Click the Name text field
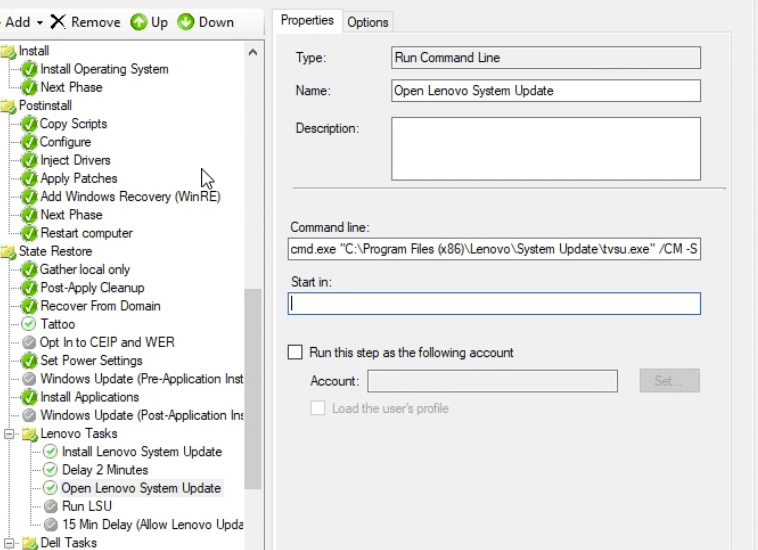This screenshot has width=758, height=550. pyautogui.click(x=546, y=91)
